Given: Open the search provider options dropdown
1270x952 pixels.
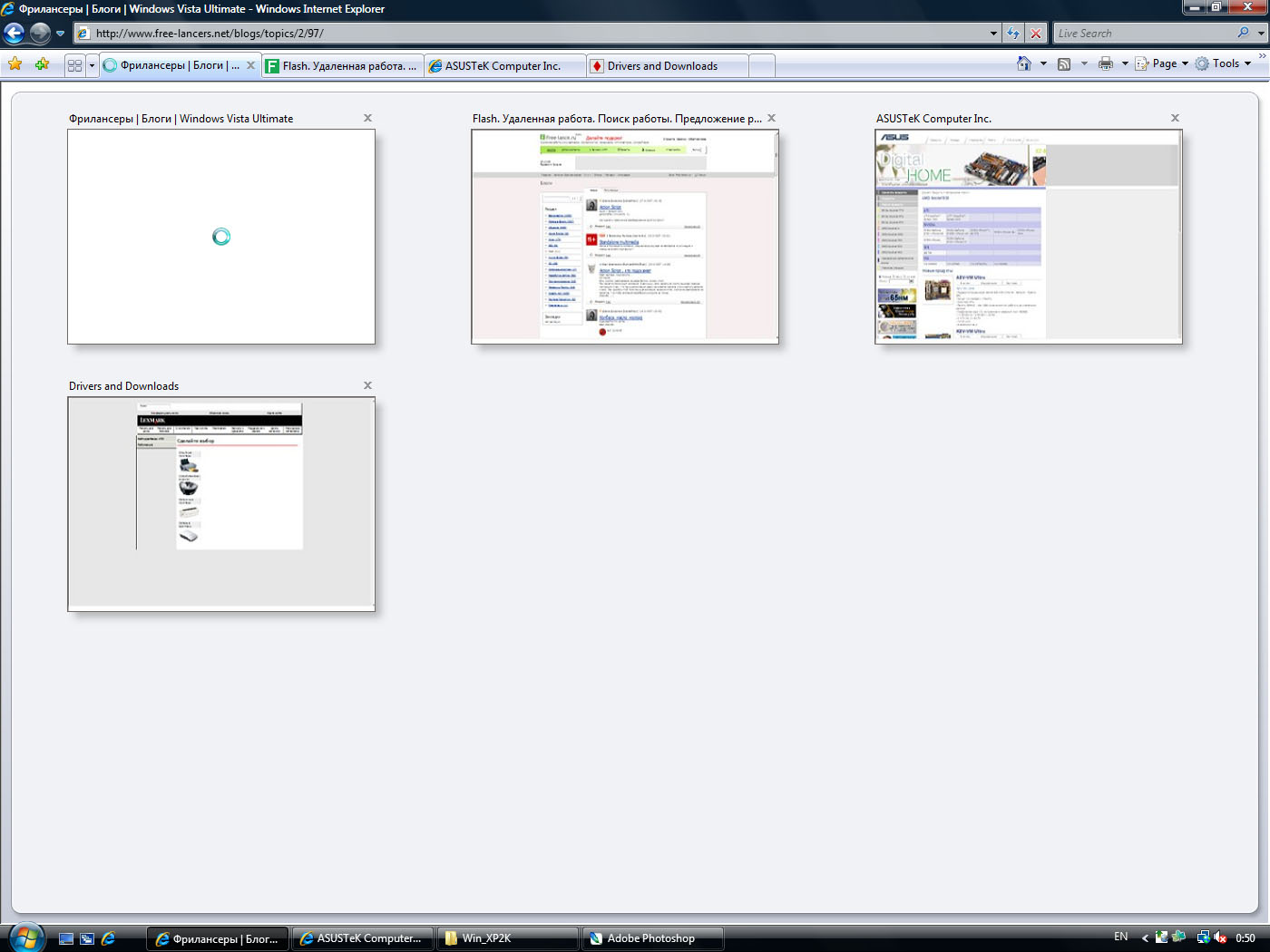Looking at the screenshot, I should click(x=1261, y=34).
